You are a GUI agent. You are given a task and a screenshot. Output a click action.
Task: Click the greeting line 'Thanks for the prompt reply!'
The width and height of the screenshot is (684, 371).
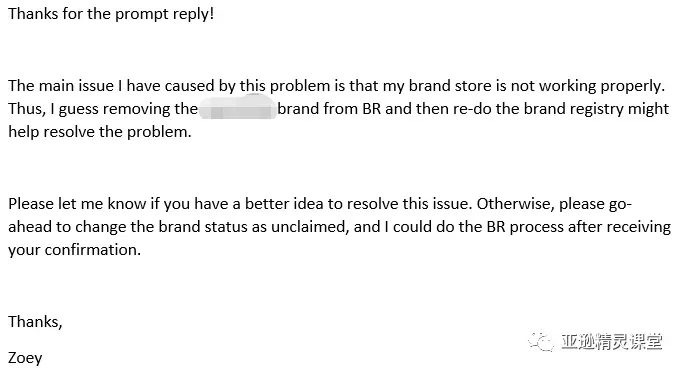click(x=111, y=14)
